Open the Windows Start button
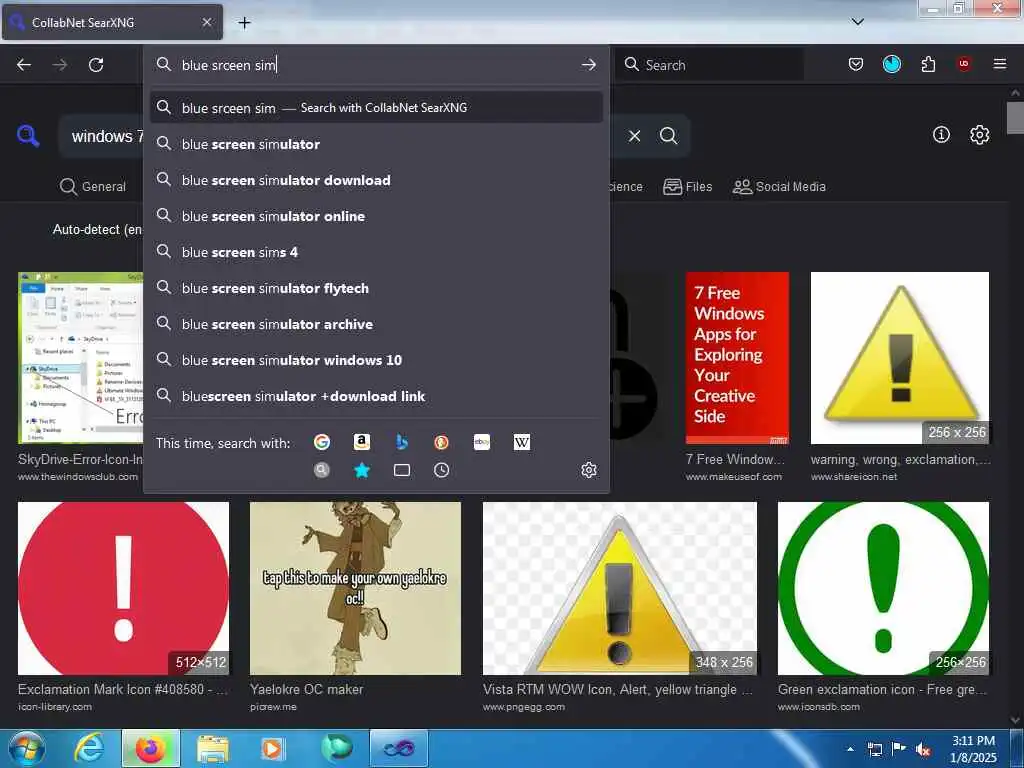 click(27, 748)
